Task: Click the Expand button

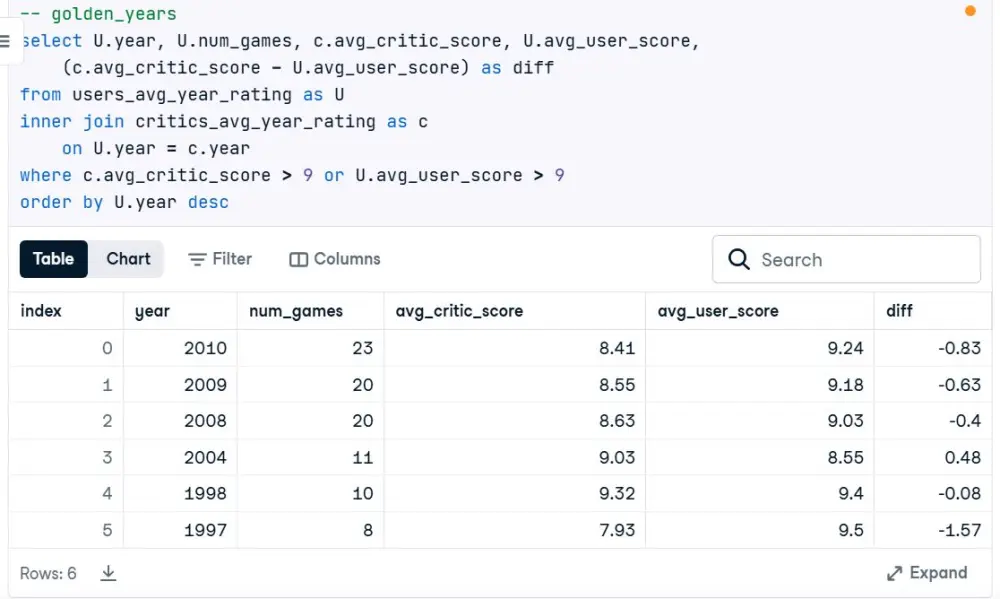Action: click(x=928, y=572)
